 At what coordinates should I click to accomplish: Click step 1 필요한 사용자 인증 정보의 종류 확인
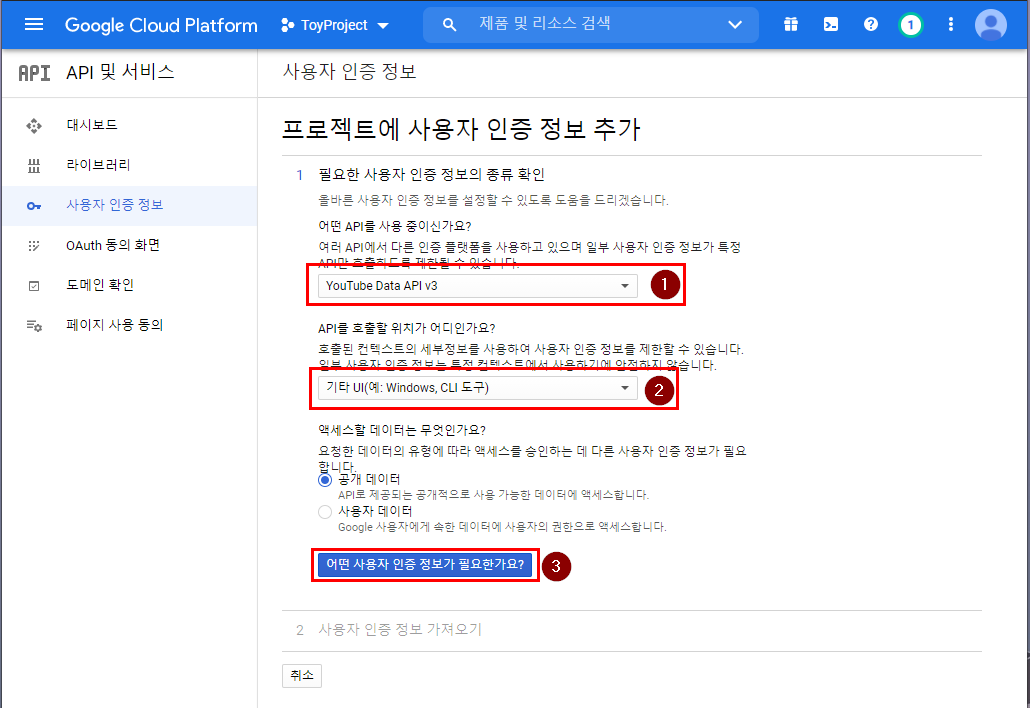click(x=431, y=175)
